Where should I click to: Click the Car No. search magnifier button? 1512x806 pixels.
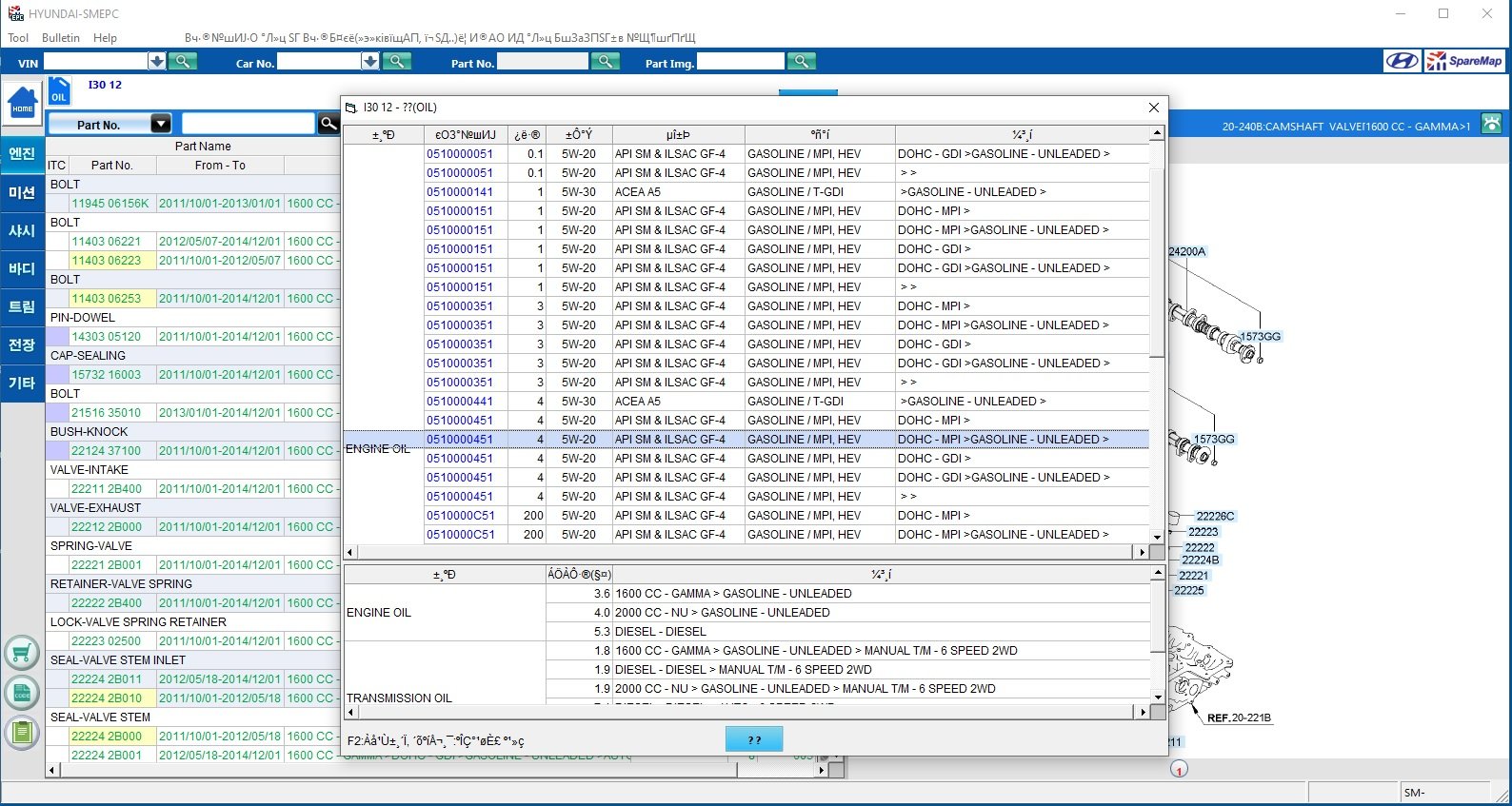tap(396, 62)
